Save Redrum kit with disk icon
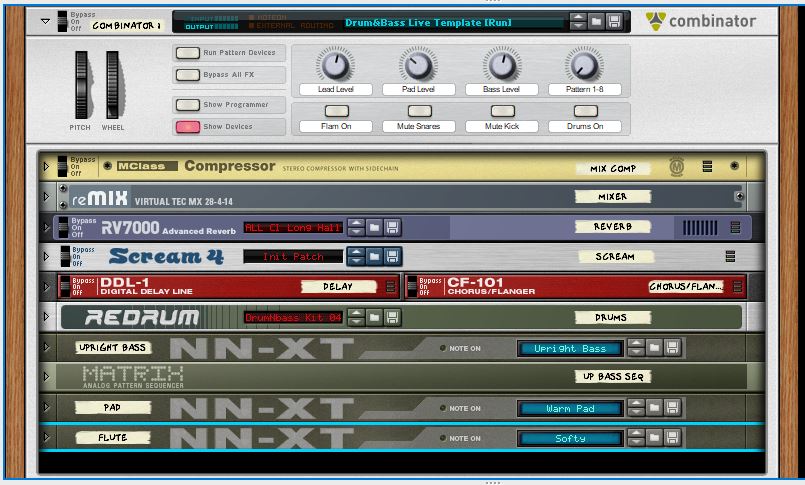This screenshot has height=485, width=805. [x=392, y=317]
